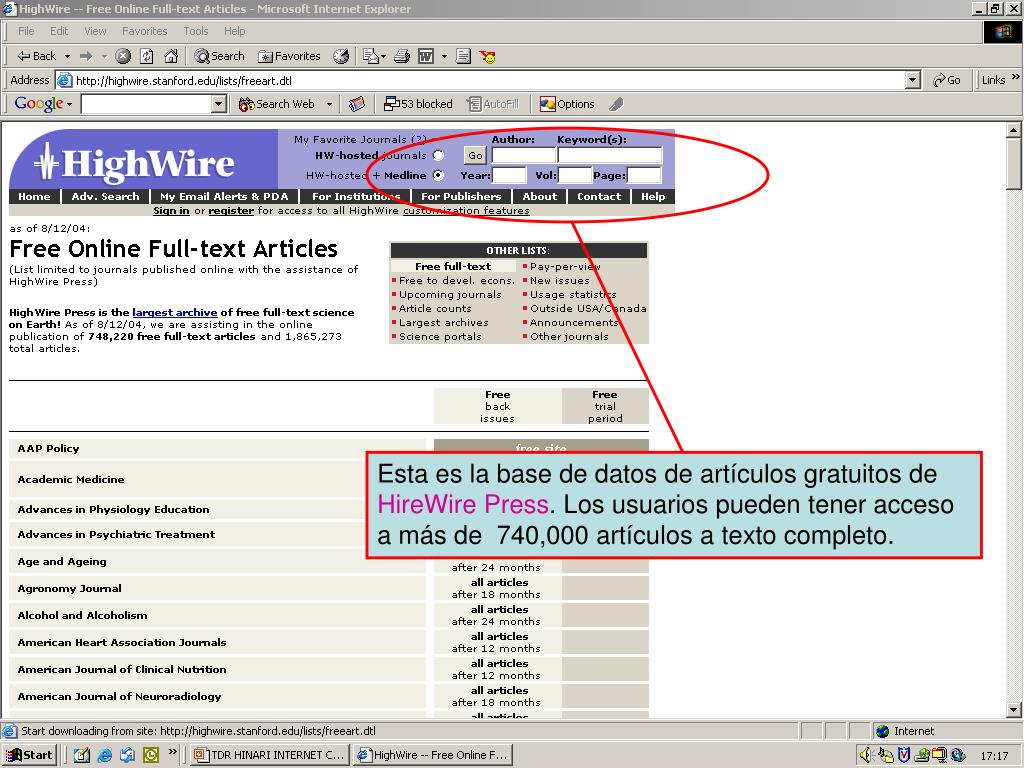Viewport: 1024px width, 768px height.
Task: Open the File menu
Action: 26,31
